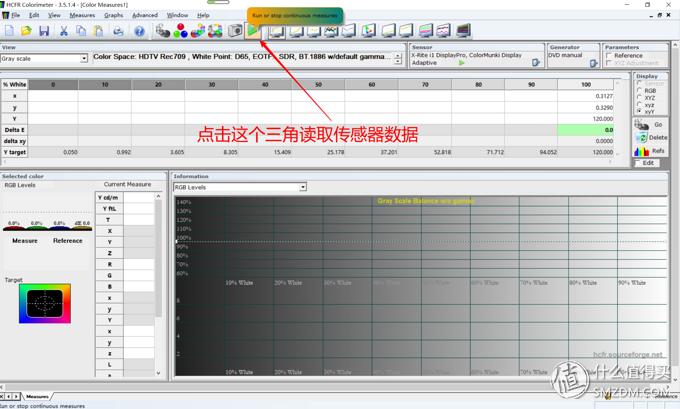The height and width of the screenshot is (409, 680).
Task: Cut selection with the scissors icon
Action: (x=63, y=31)
